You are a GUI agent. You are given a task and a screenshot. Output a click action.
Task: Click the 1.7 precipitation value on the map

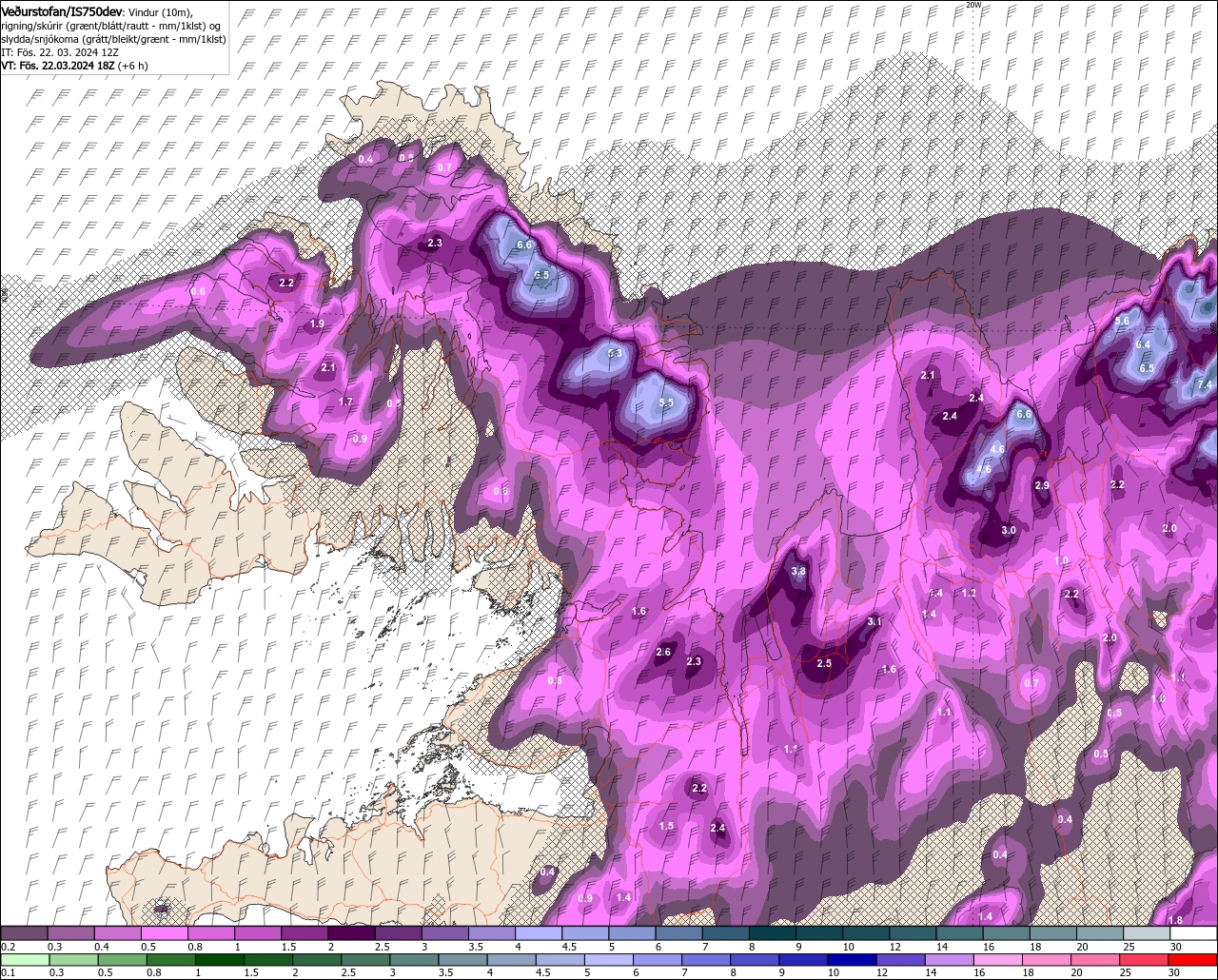pos(345,402)
